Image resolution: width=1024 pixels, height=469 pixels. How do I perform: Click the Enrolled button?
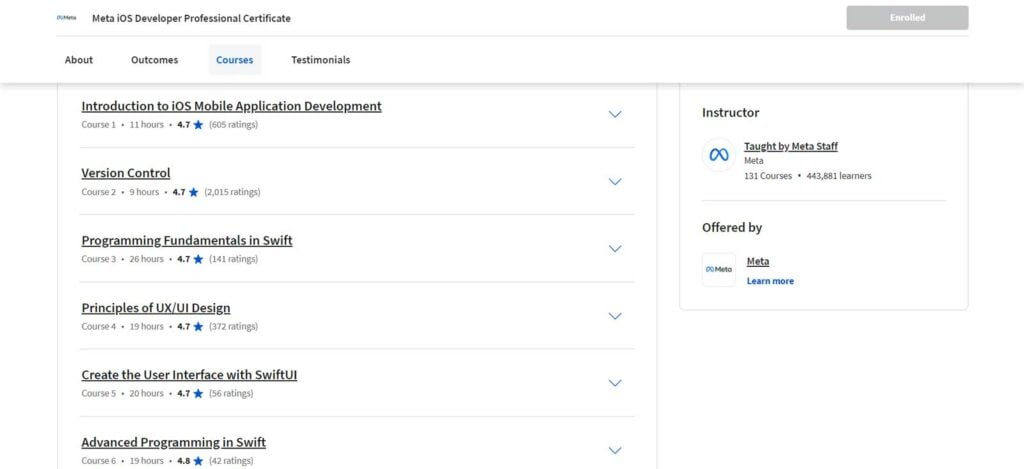click(x=907, y=18)
